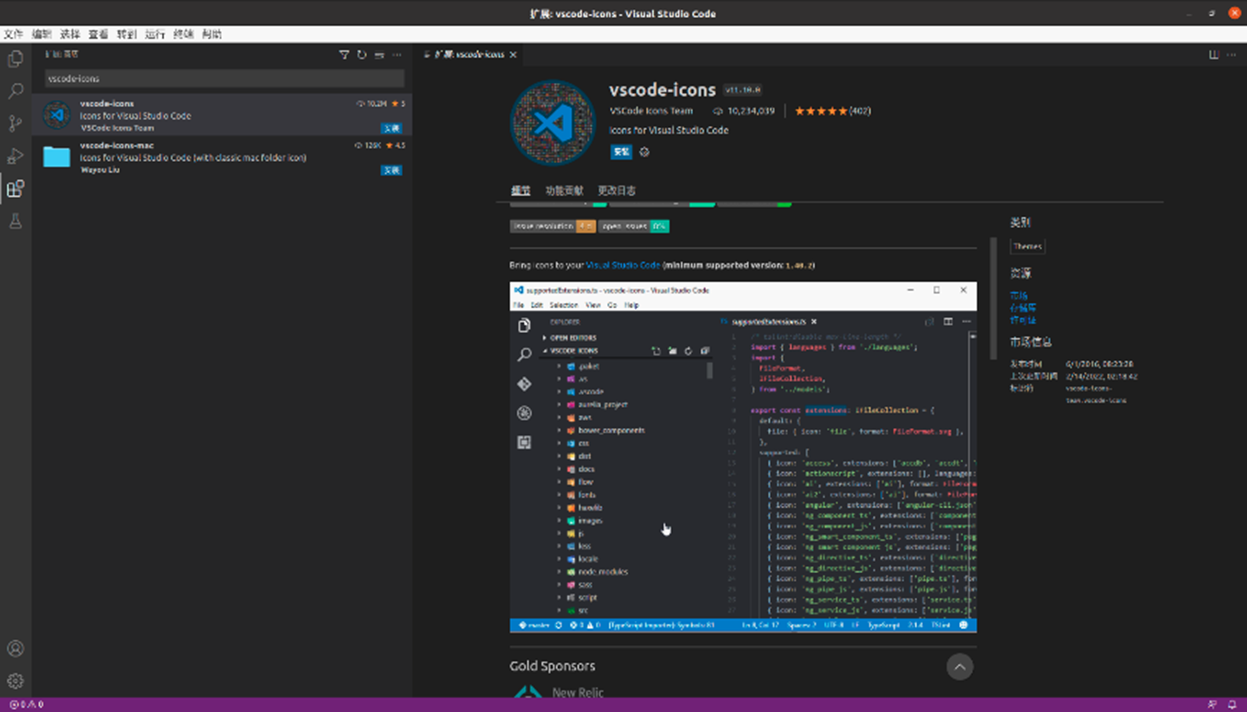Refresh the extensions list
The width and height of the screenshot is (1247, 712).
[x=361, y=55]
